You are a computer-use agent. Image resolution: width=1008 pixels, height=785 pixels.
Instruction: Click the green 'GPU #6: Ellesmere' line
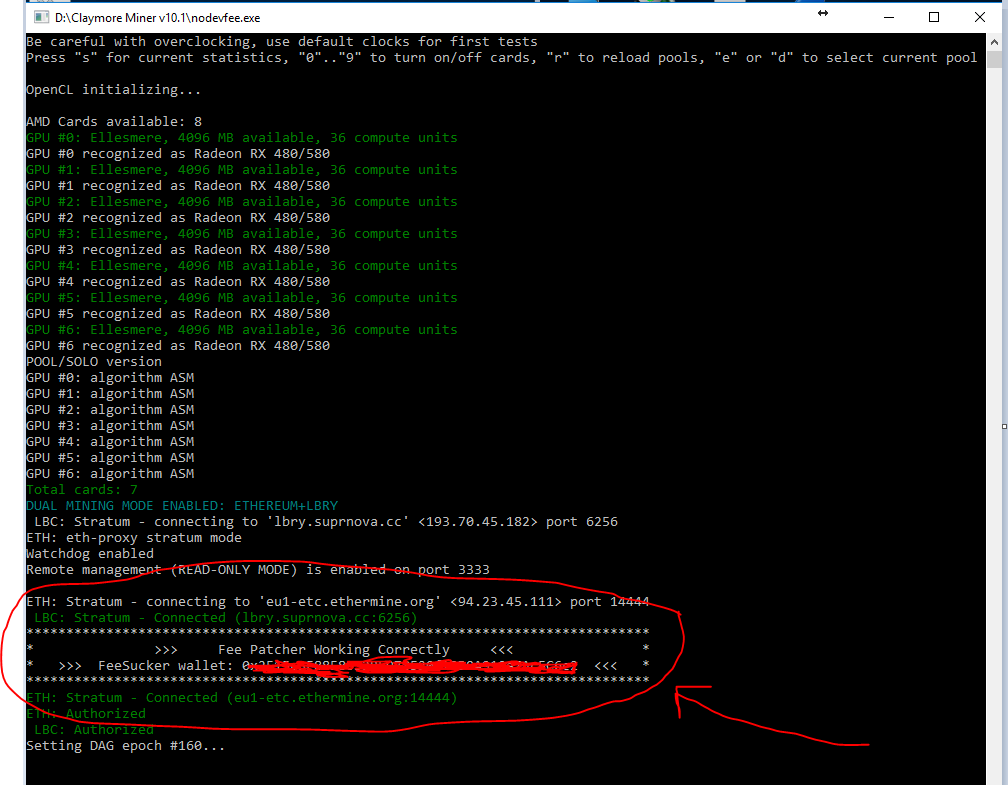(x=242, y=330)
